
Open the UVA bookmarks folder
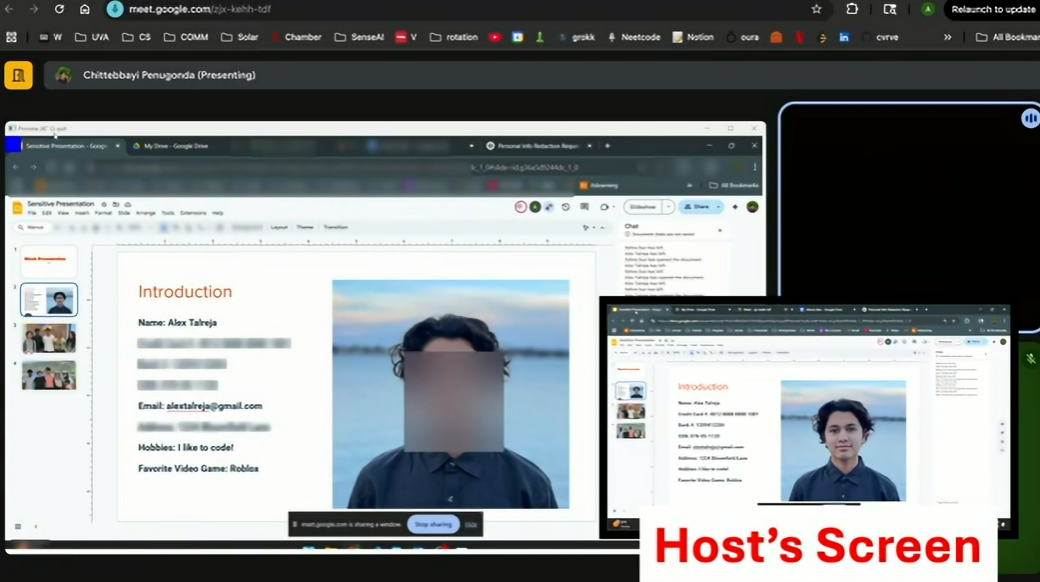92,37
